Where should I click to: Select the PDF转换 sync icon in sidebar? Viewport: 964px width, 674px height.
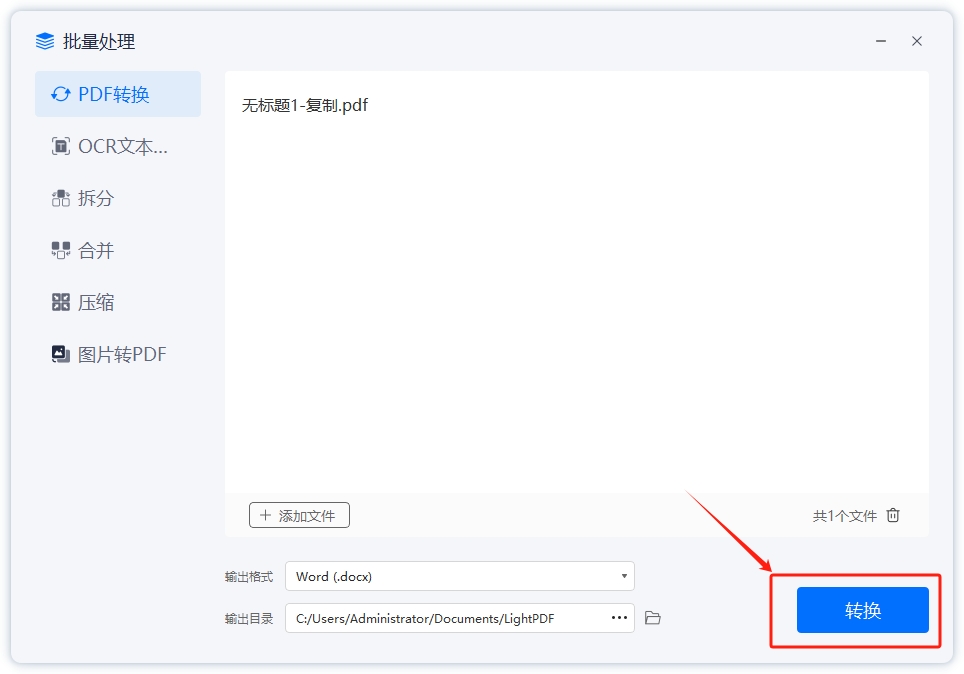[61, 95]
